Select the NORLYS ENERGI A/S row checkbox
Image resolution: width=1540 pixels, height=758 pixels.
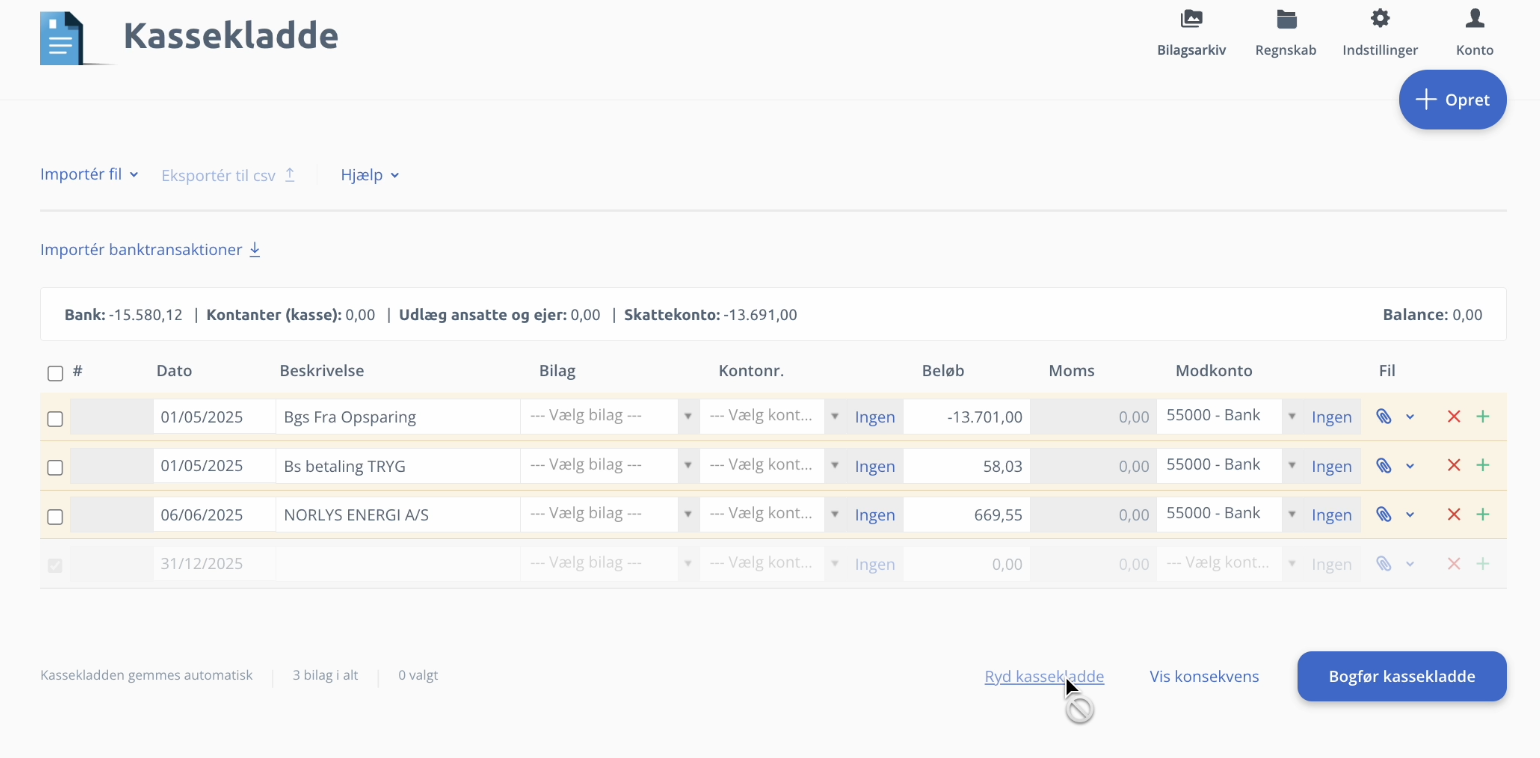pos(55,517)
